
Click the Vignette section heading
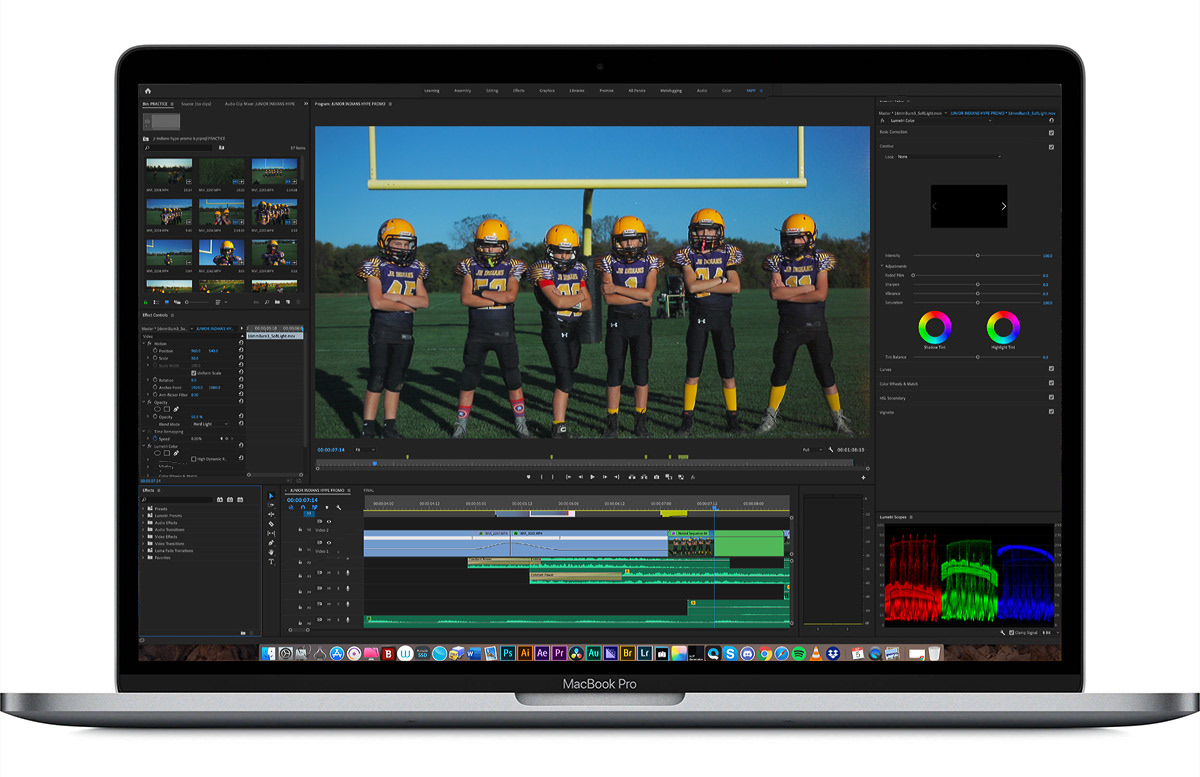pos(886,412)
